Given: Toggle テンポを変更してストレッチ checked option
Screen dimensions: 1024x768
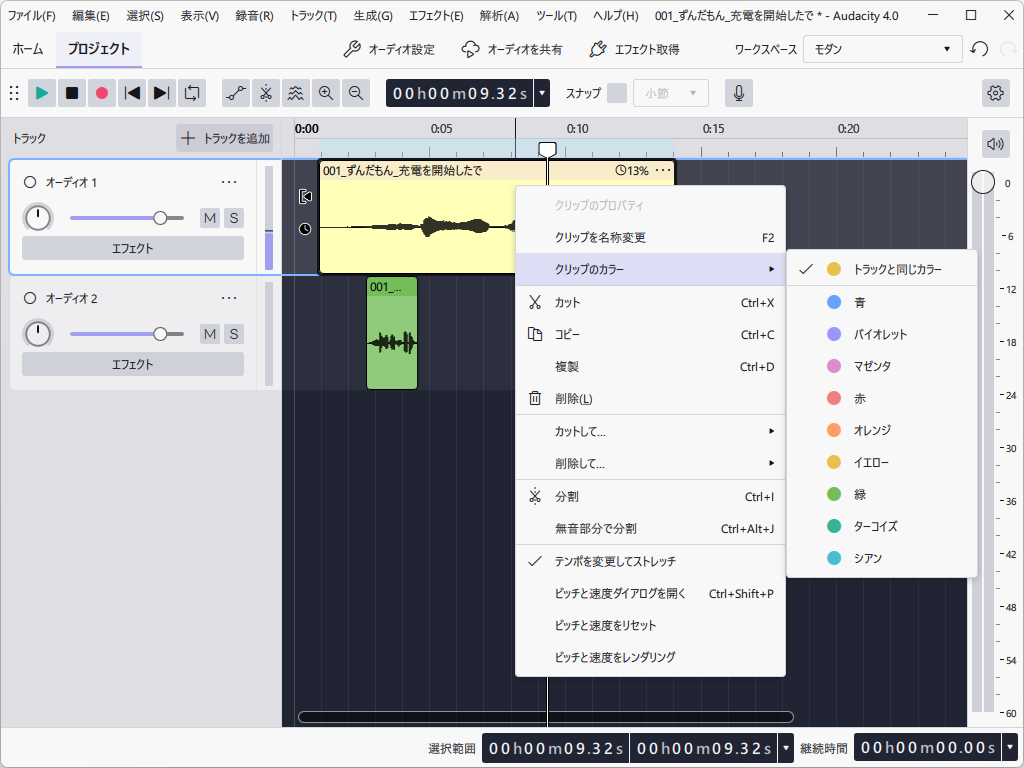Looking at the screenshot, I should tap(650, 562).
